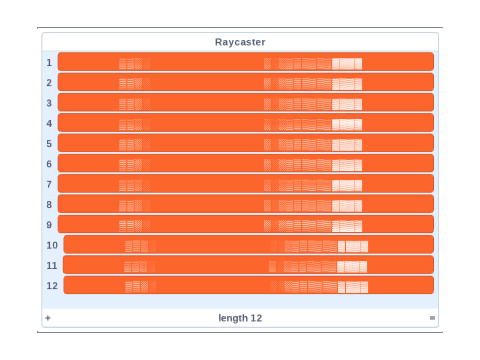480x360 pixels.
Task: Select list item 1 value field
Action: [x=246, y=62]
